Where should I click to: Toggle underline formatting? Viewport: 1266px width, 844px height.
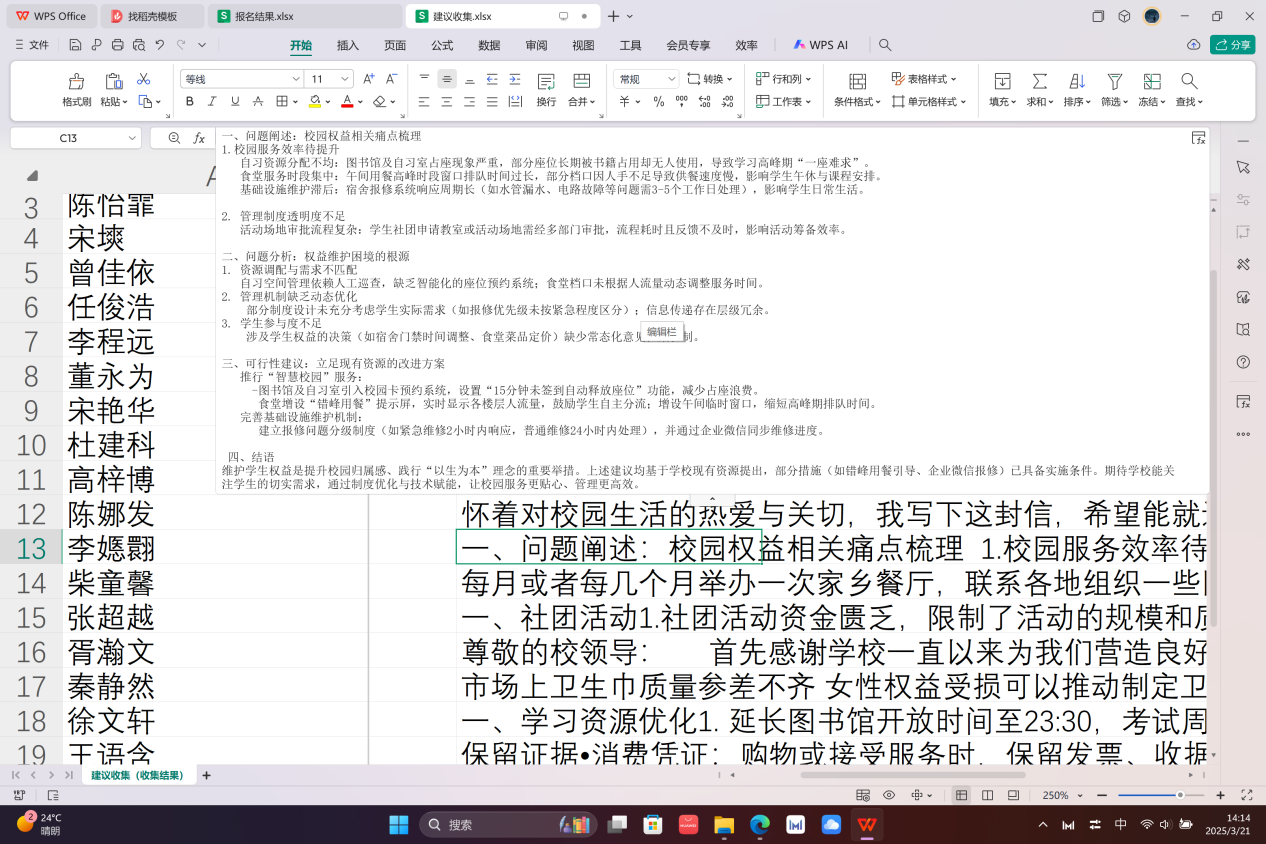click(x=235, y=101)
